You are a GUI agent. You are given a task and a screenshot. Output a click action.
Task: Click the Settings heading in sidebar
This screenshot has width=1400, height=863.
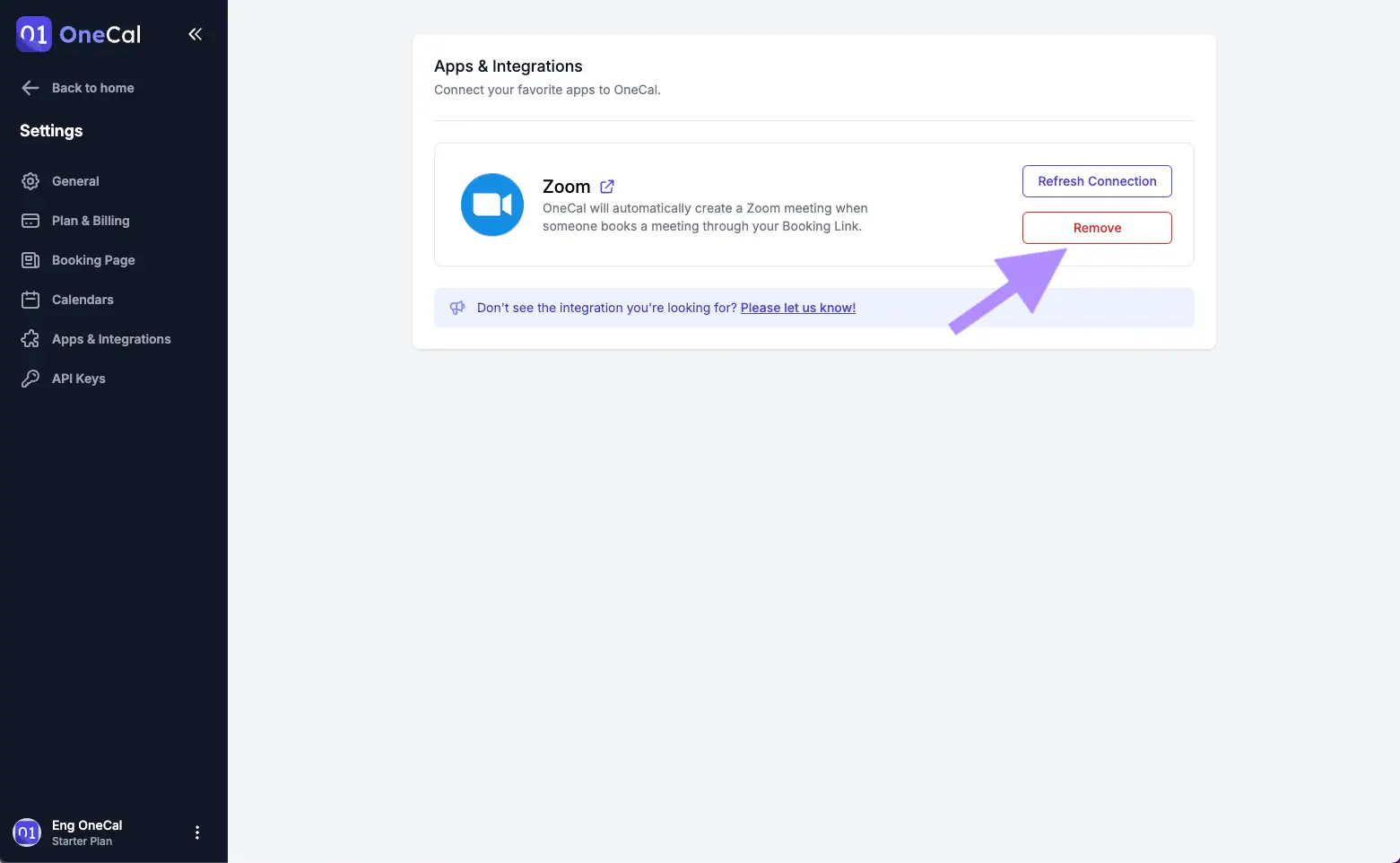51,131
